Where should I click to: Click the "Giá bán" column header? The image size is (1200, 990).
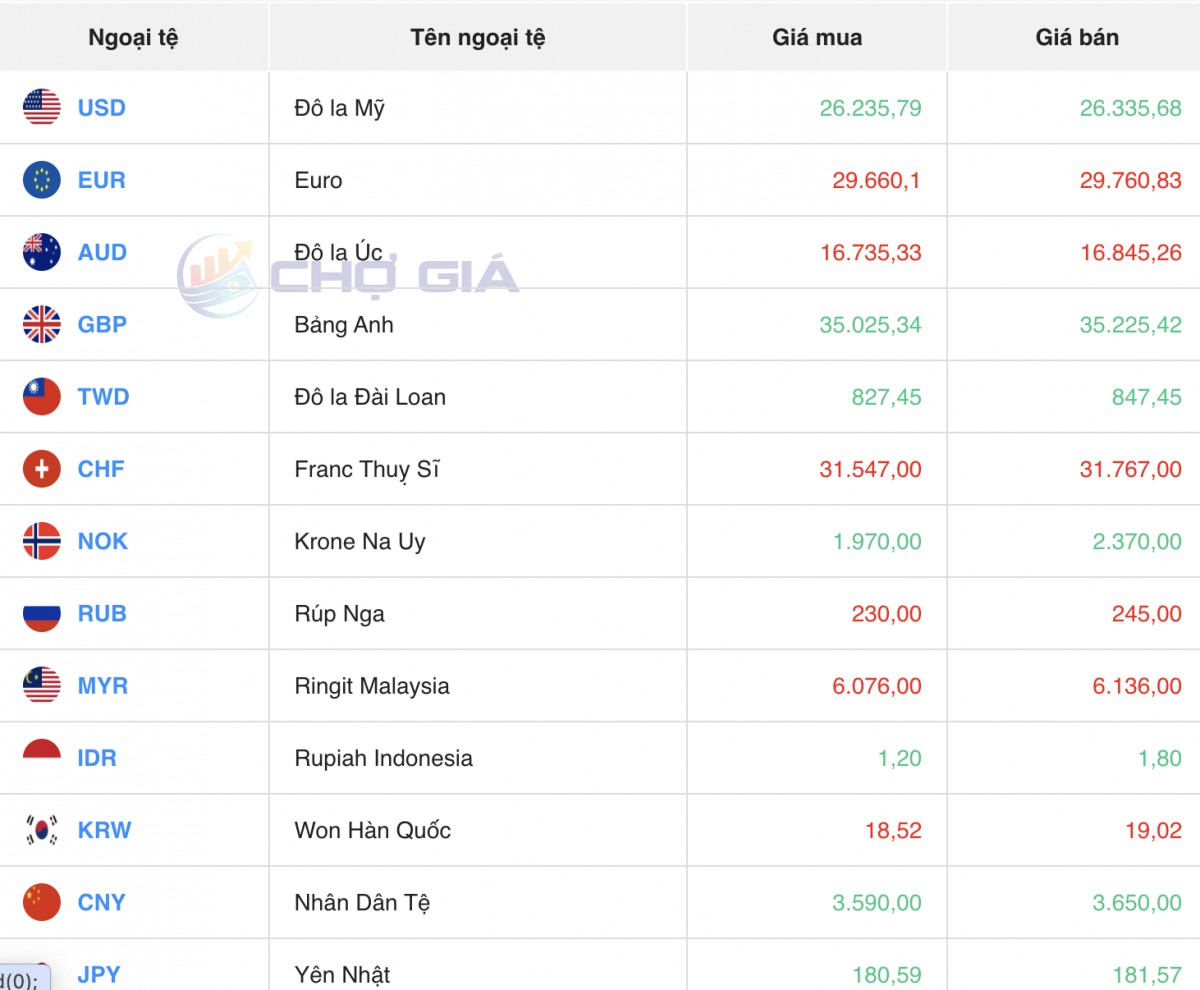click(x=1077, y=38)
